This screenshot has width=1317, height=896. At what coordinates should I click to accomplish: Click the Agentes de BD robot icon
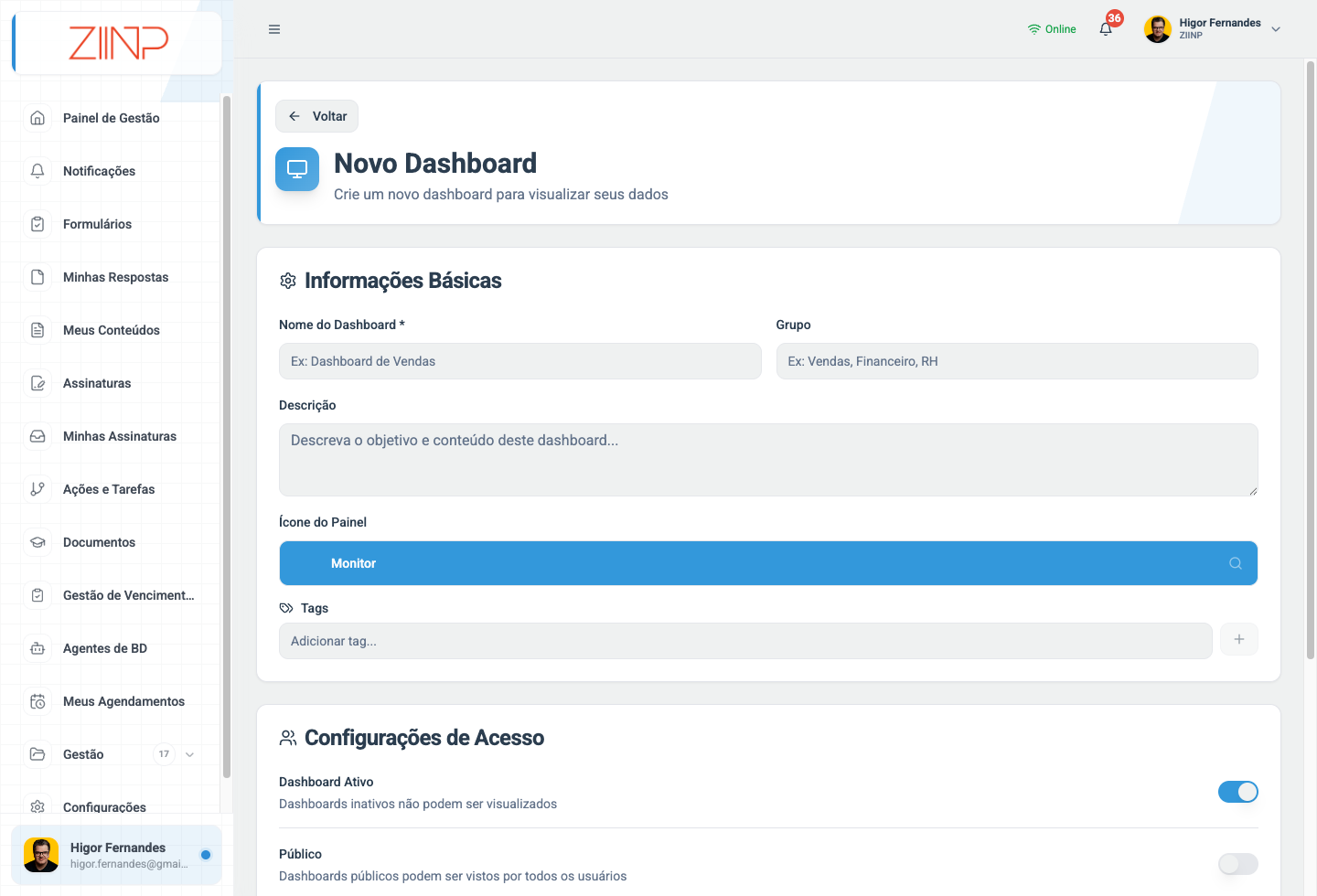(x=37, y=648)
